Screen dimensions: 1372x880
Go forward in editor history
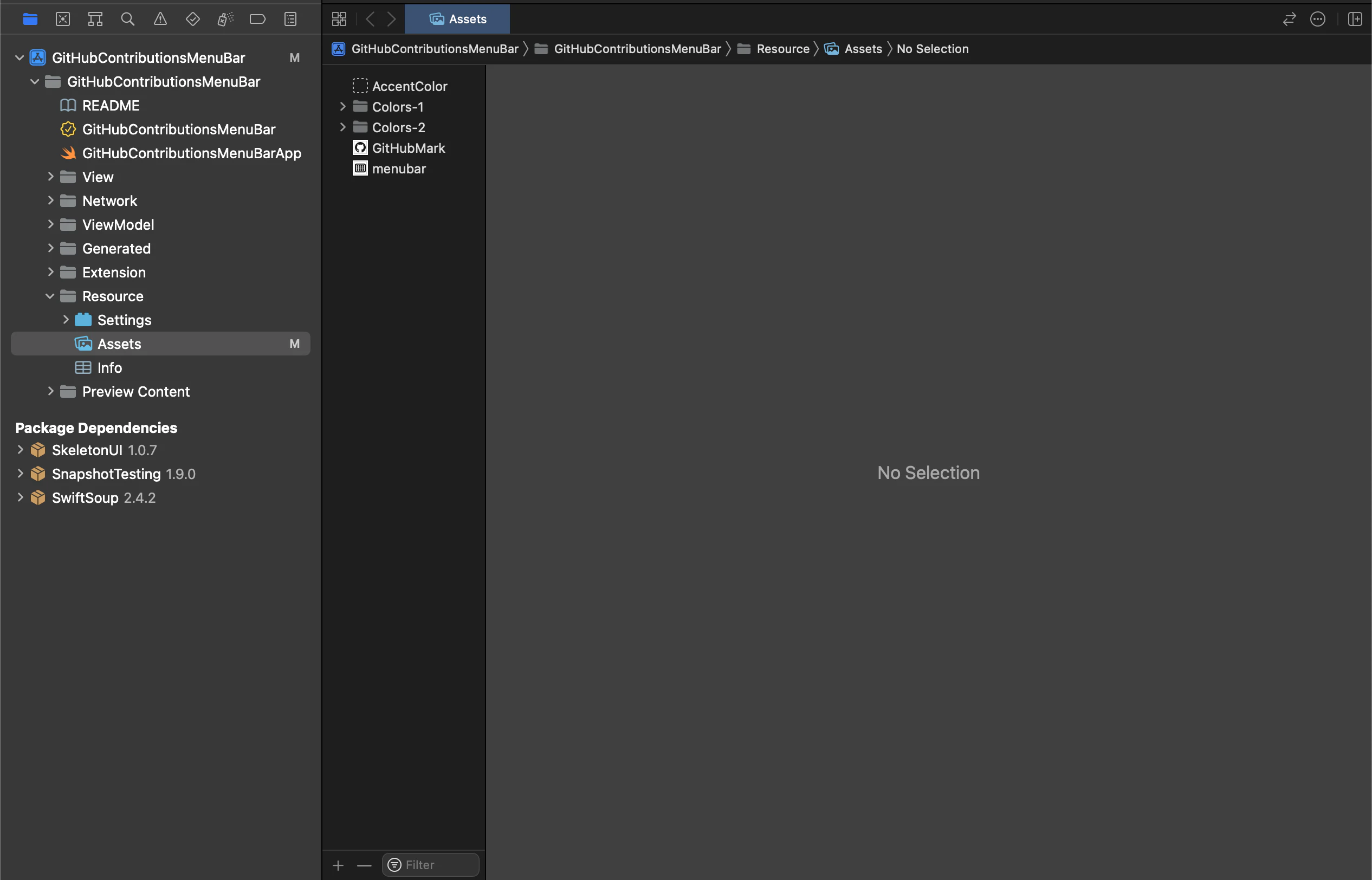pos(391,19)
